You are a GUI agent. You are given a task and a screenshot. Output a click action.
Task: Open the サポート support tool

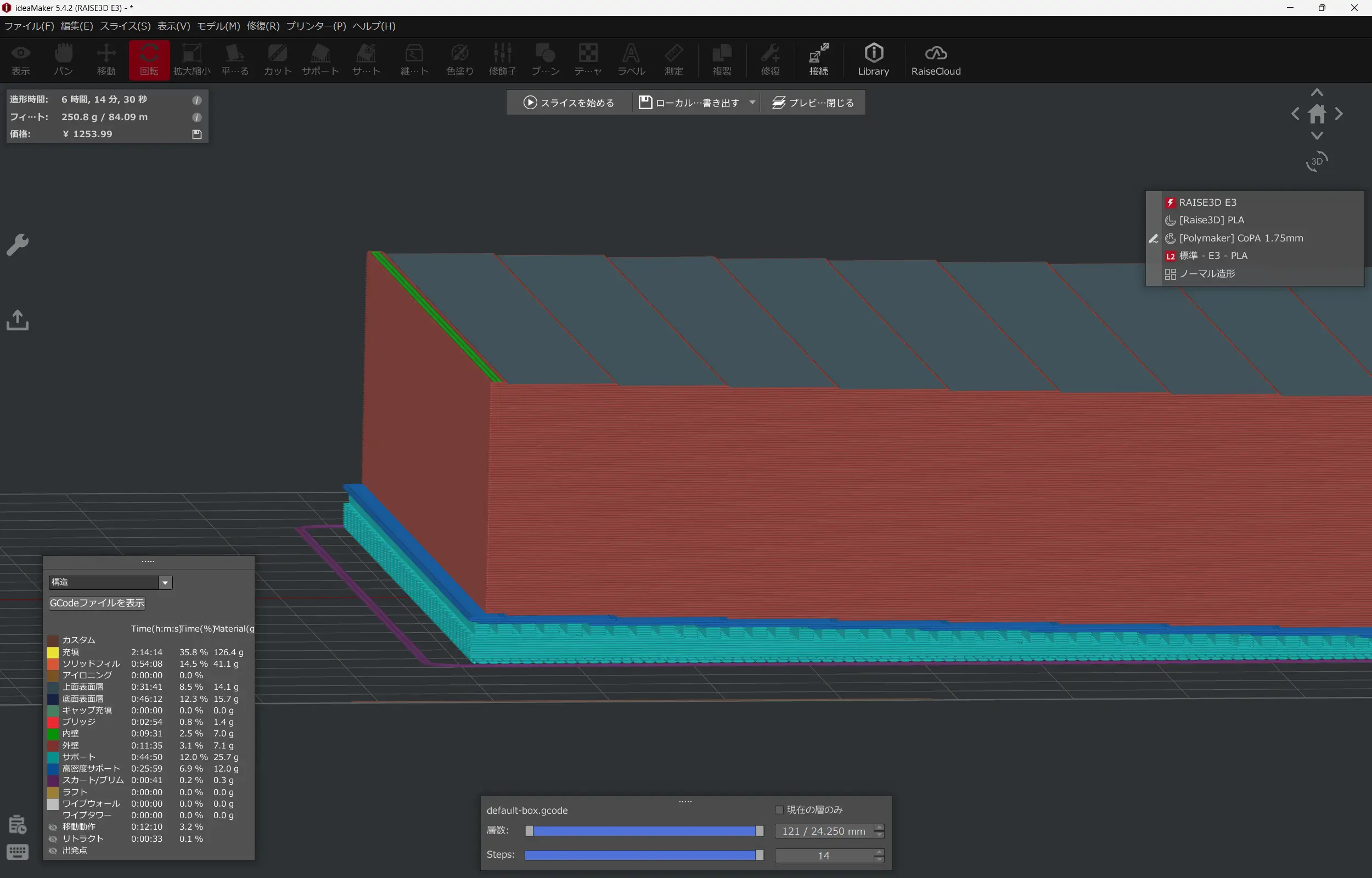(320, 60)
